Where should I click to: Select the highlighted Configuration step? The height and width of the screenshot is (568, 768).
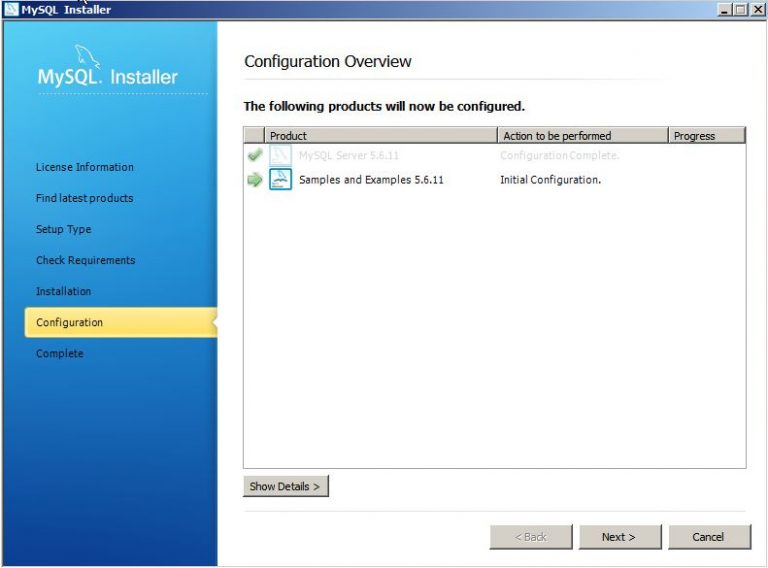click(121, 322)
